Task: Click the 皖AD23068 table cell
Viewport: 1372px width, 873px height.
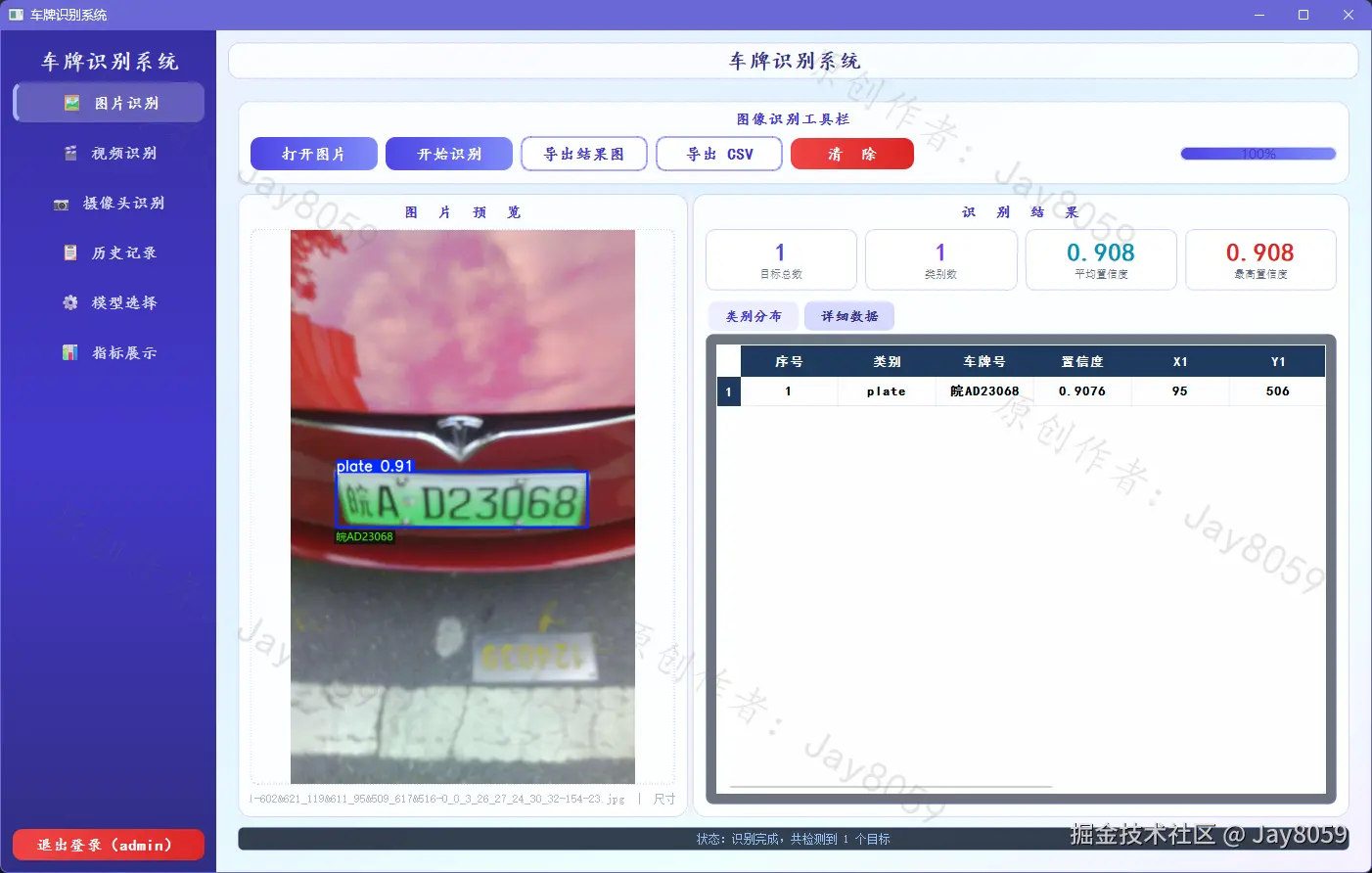Action: pyautogui.click(x=984, y=391)
